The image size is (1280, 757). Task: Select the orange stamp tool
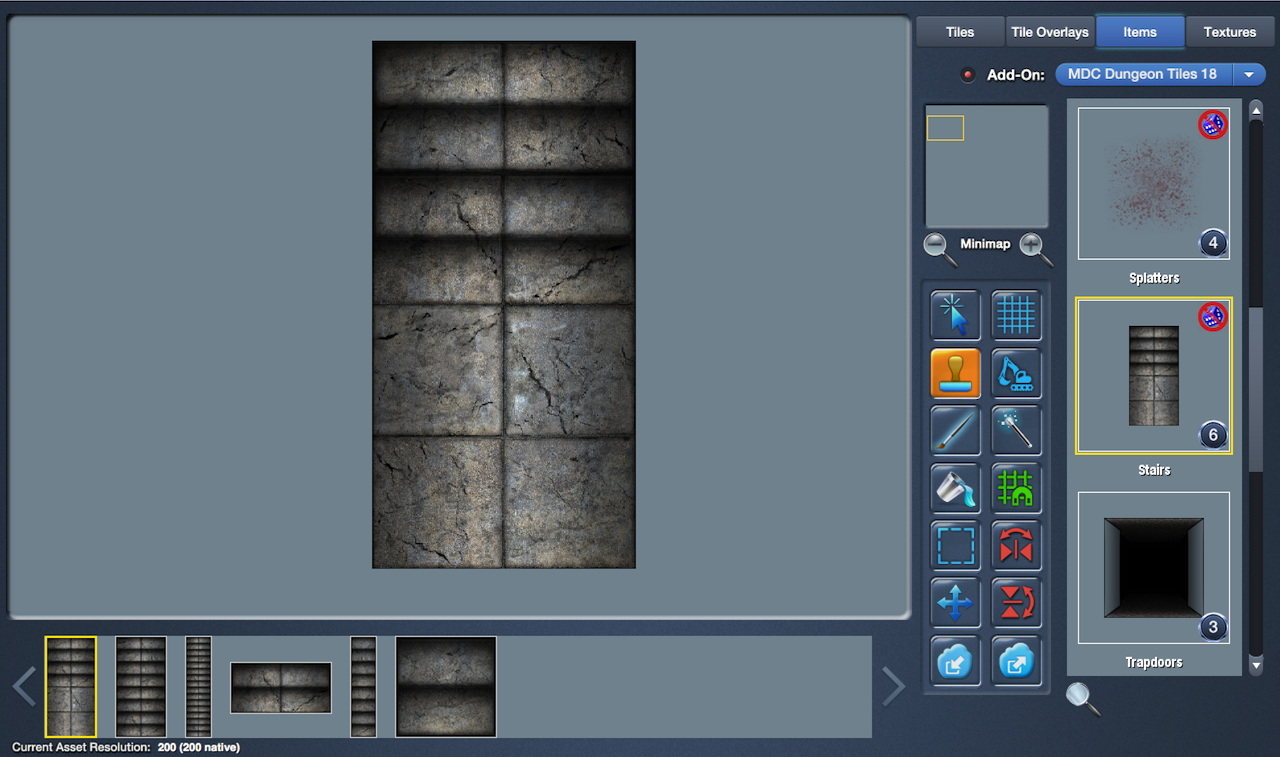tap(955, 373)
